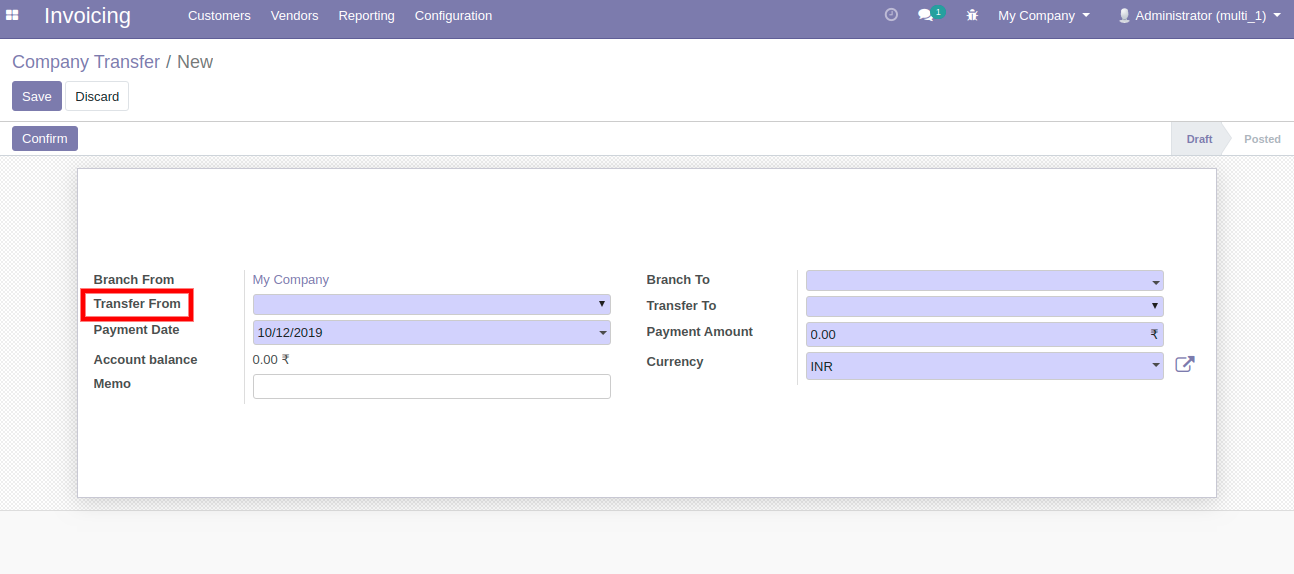The image size is (1294, 574).
Task: Open the Customers menu
Action: point(219,16)
